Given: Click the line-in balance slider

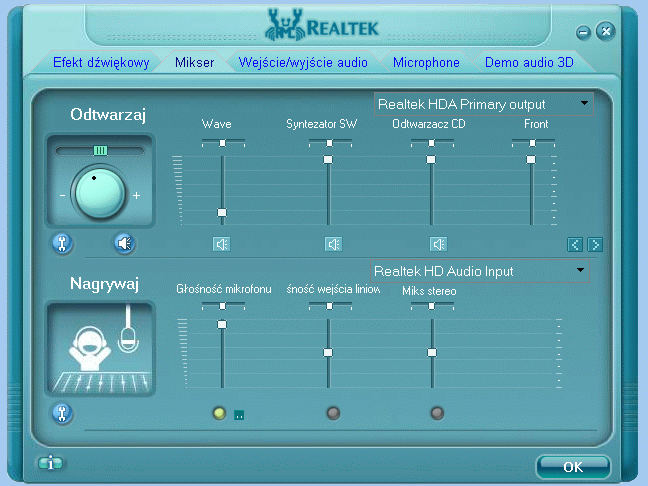Looking at the screenshot, I should 330,306.
